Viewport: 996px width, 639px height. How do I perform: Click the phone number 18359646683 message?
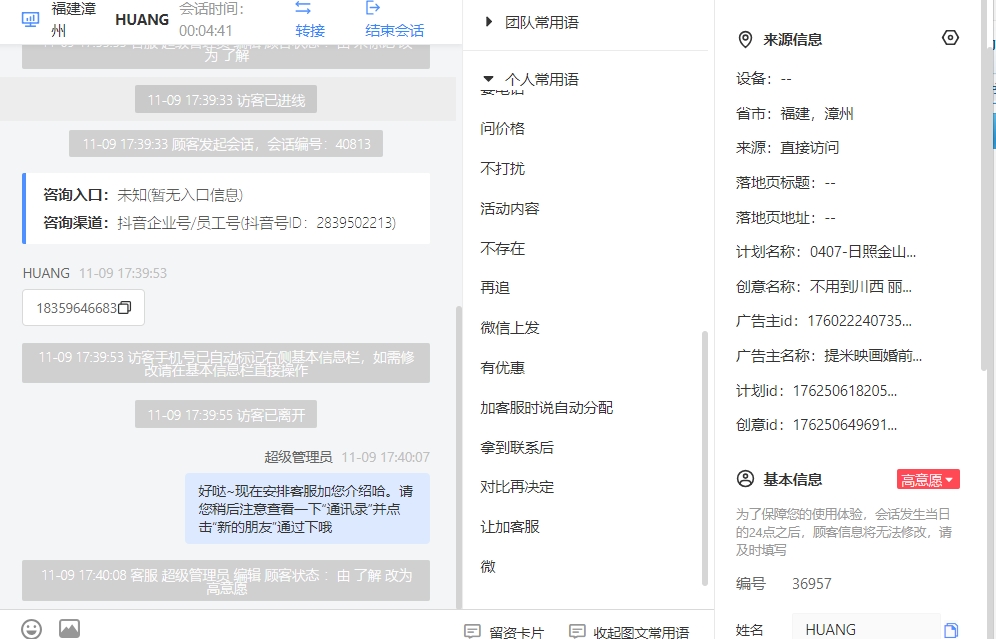[x=83, y=307]
